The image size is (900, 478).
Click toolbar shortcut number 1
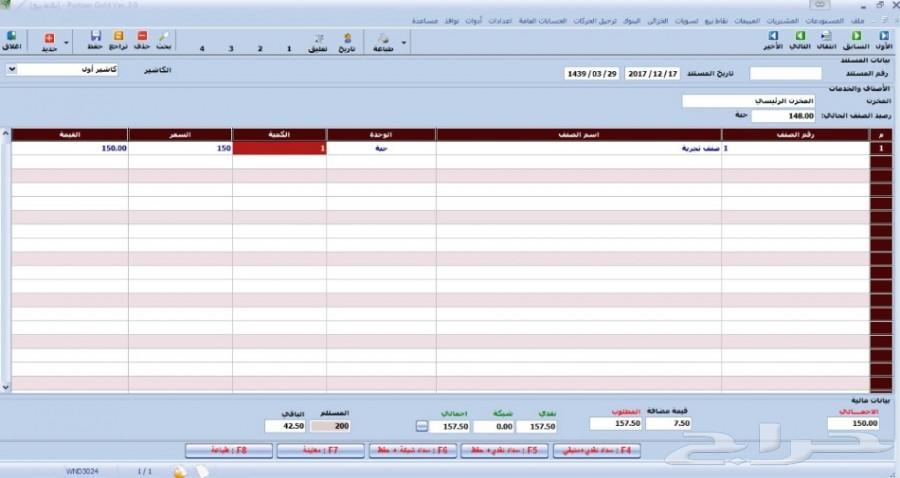(289, 49)
